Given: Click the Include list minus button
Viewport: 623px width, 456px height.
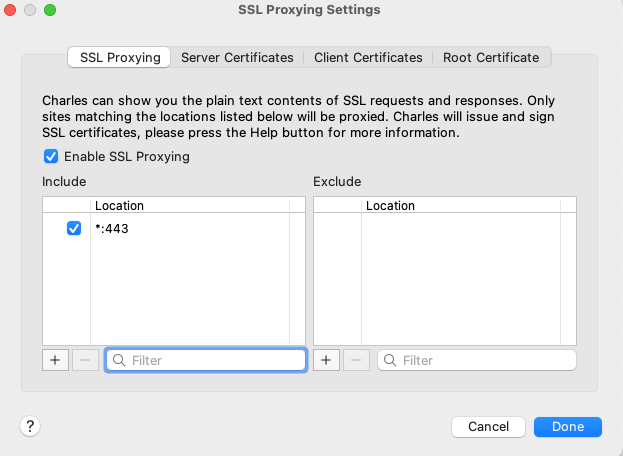Looking at the screenshot, I should click(x=85, y=360).
